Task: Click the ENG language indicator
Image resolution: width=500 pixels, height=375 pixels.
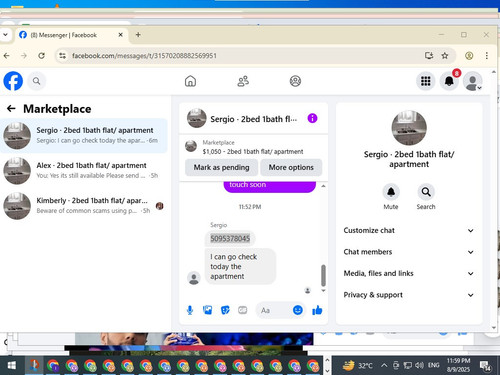Action: coord(434,365)
